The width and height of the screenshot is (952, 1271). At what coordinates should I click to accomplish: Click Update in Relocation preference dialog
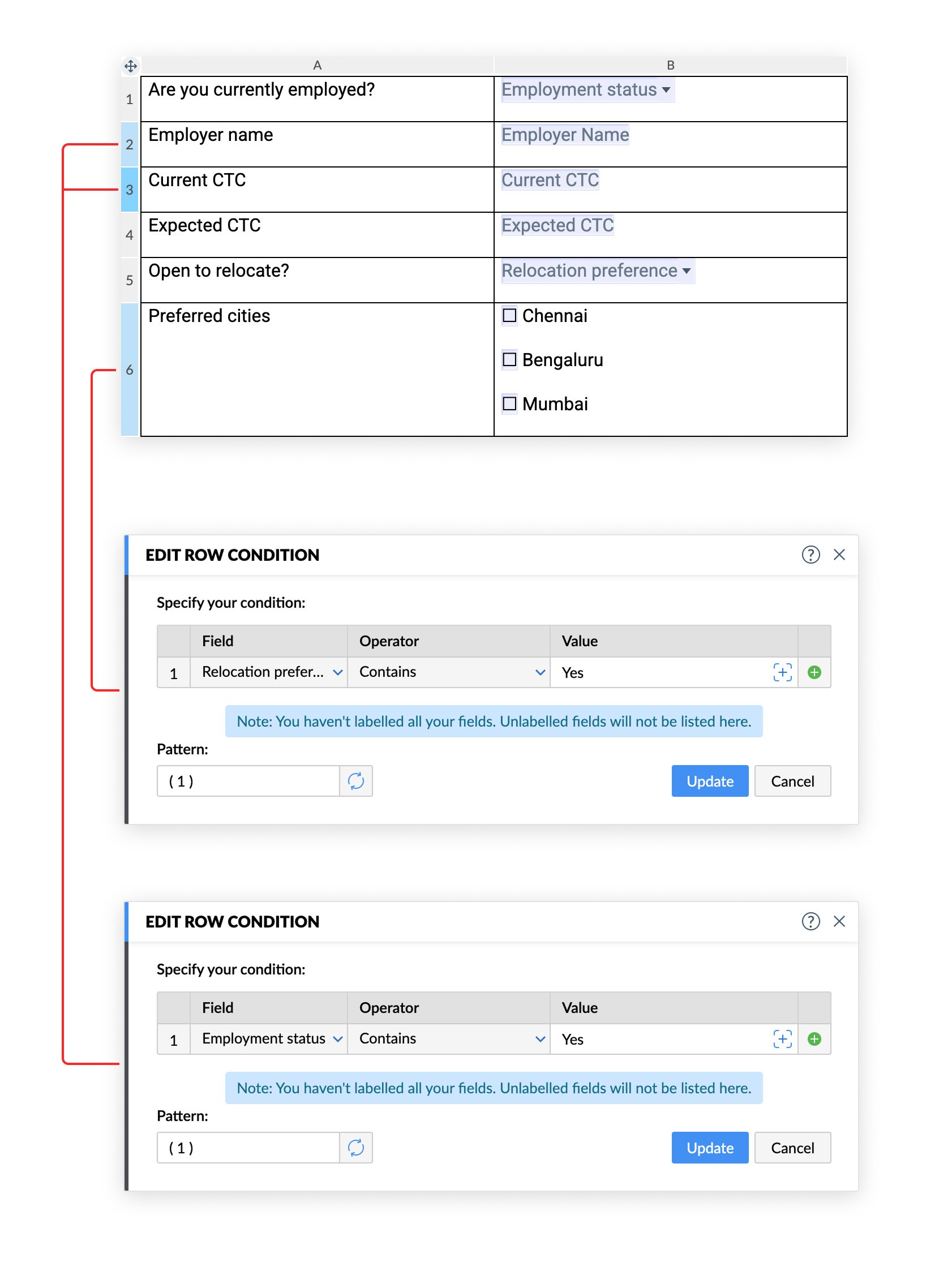[710, 781]
